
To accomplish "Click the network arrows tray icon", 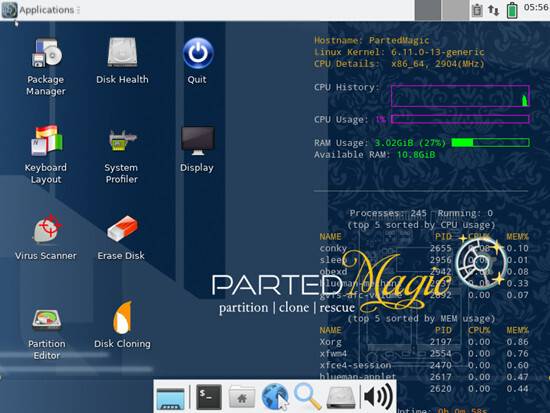I will point(494,10).
